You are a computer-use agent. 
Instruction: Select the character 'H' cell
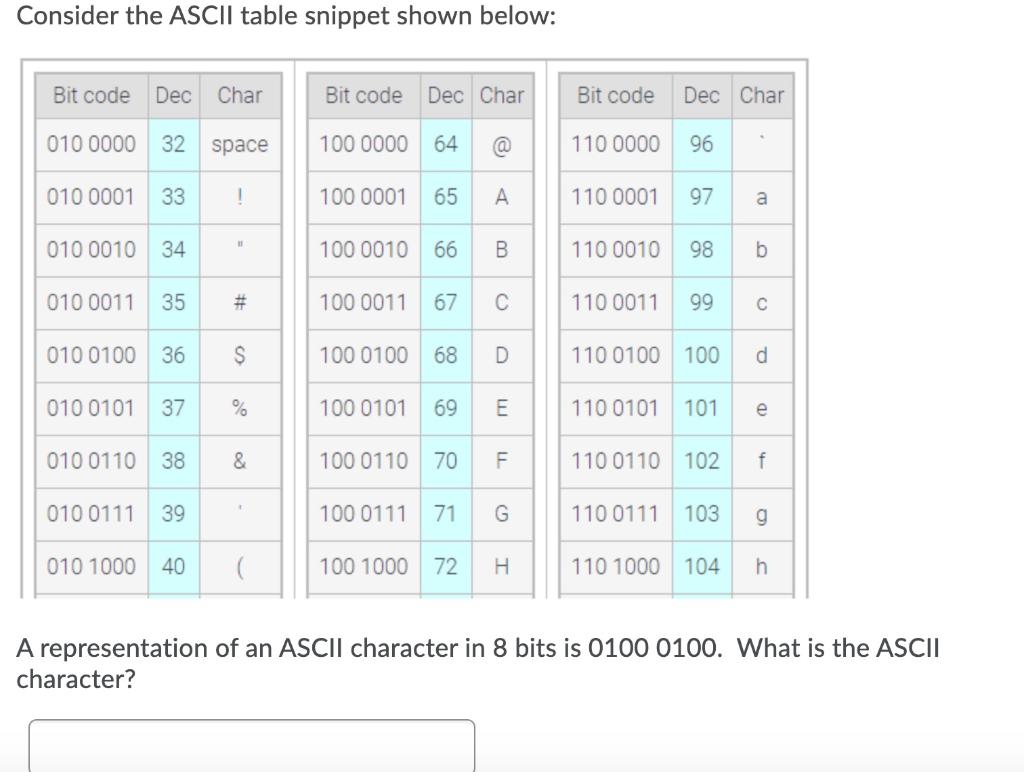click(x=503, y=567)
